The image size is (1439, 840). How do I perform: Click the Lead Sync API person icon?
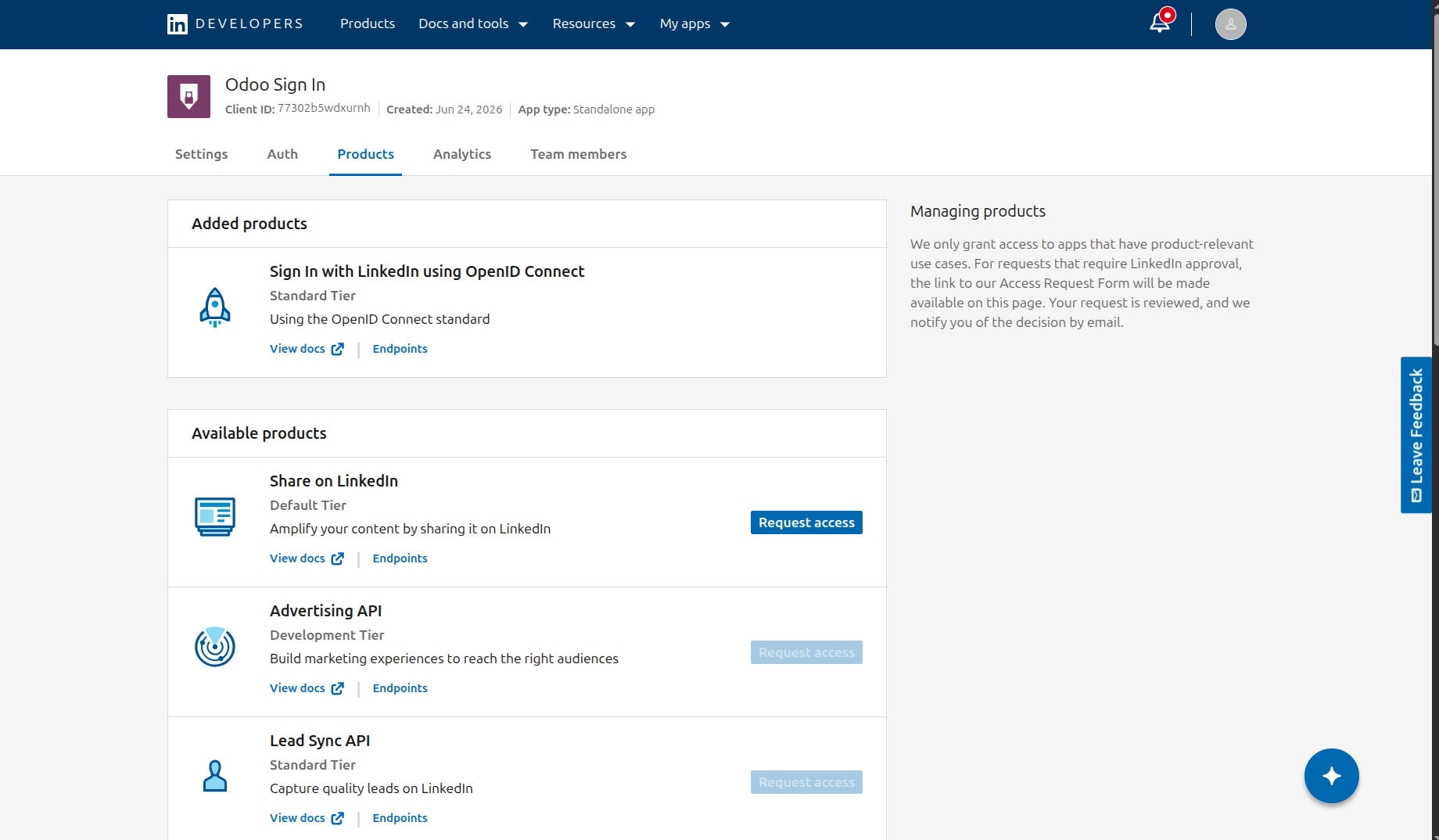click(x=215, y=776)
